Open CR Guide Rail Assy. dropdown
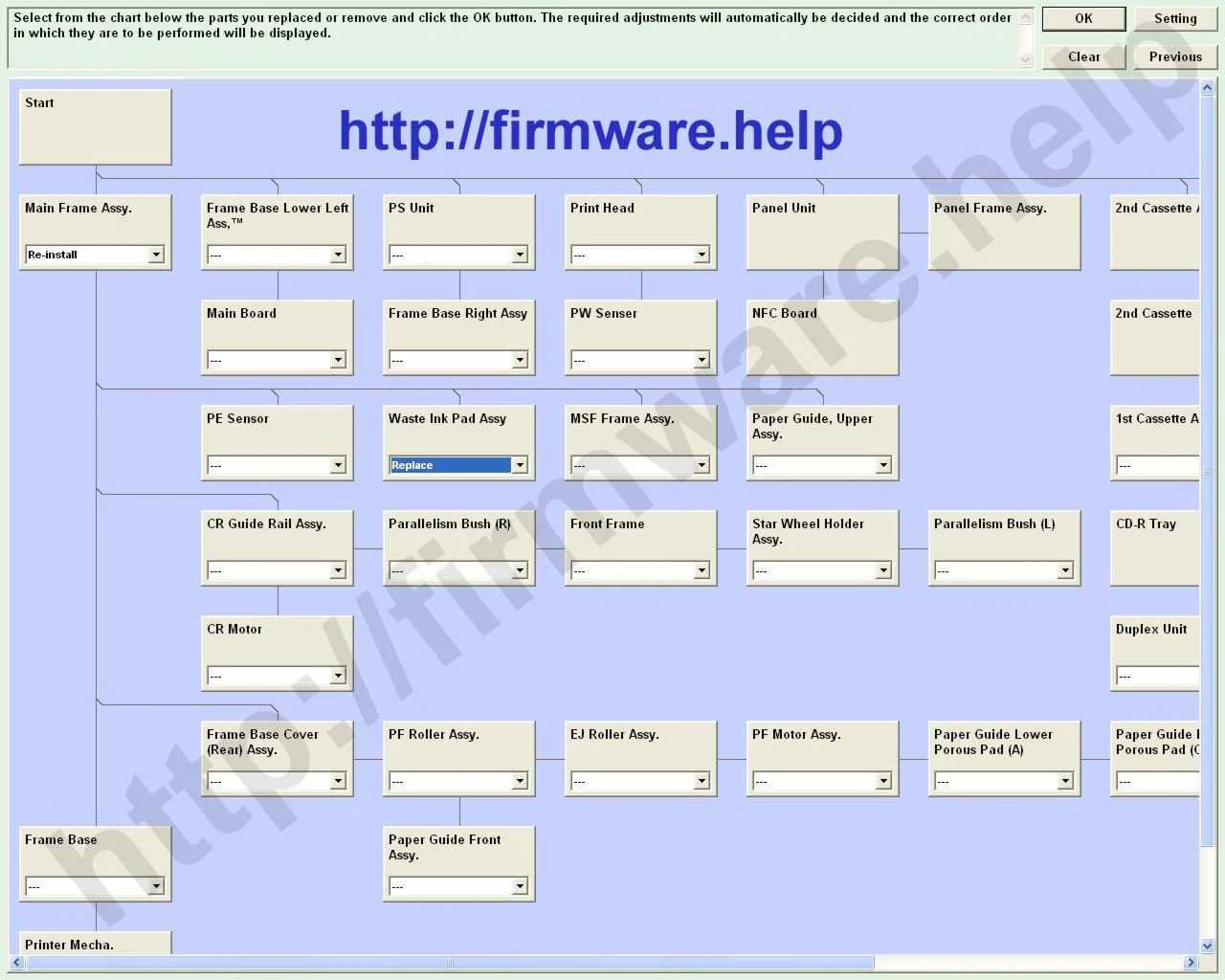 click(277, 570)
